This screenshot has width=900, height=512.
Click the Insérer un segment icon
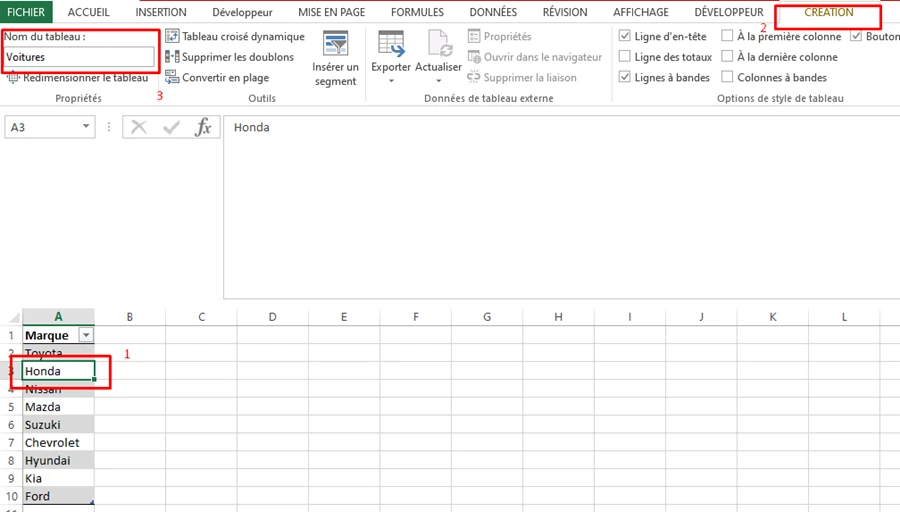click(335, 44)
